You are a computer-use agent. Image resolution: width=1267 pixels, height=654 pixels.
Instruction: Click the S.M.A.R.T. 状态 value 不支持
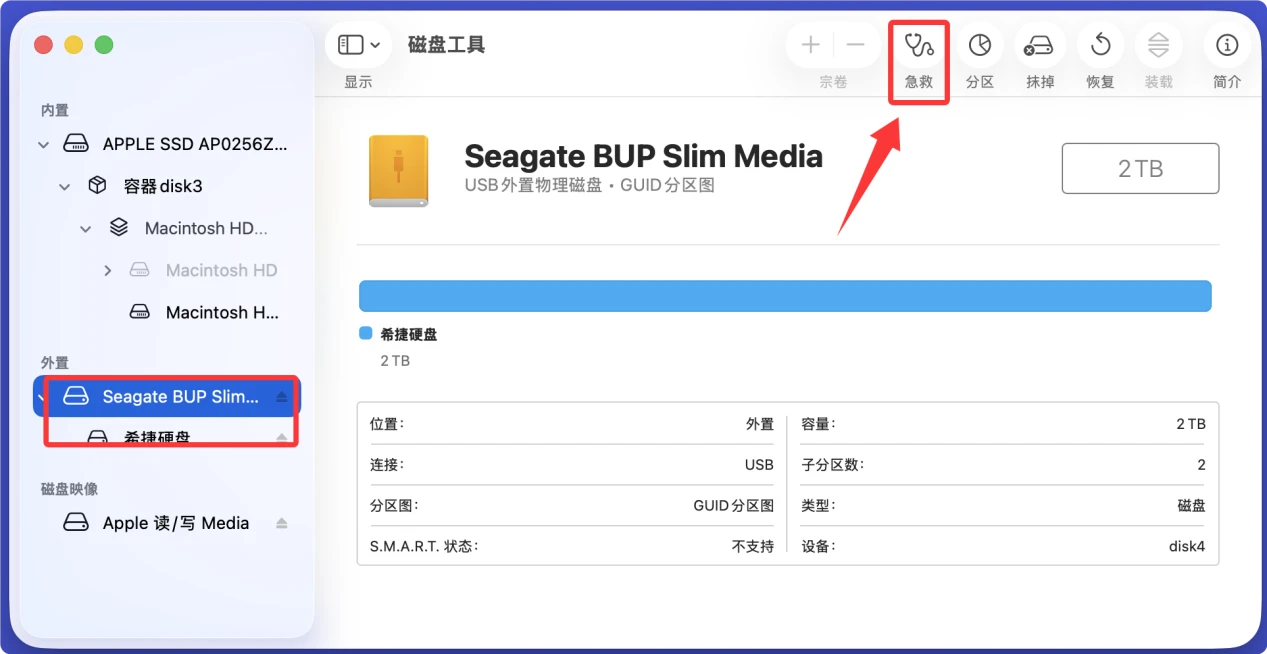753,547
